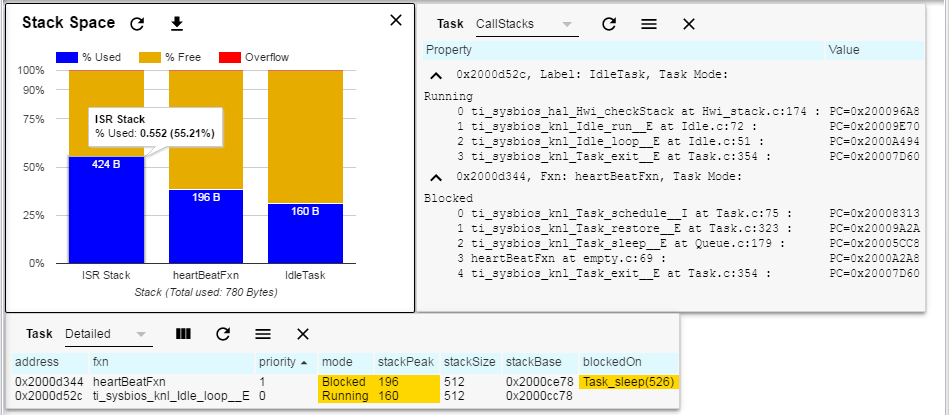Screen dimensions: 949x415
Task: Close the Task Detailed view
Action: click(303, 334)
